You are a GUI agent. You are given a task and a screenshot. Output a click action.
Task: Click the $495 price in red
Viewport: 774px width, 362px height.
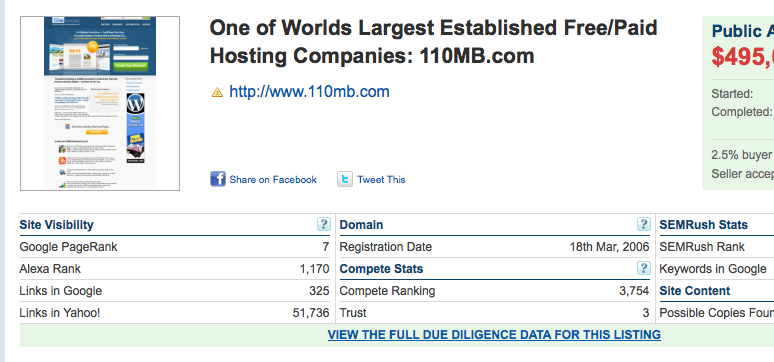742,57
